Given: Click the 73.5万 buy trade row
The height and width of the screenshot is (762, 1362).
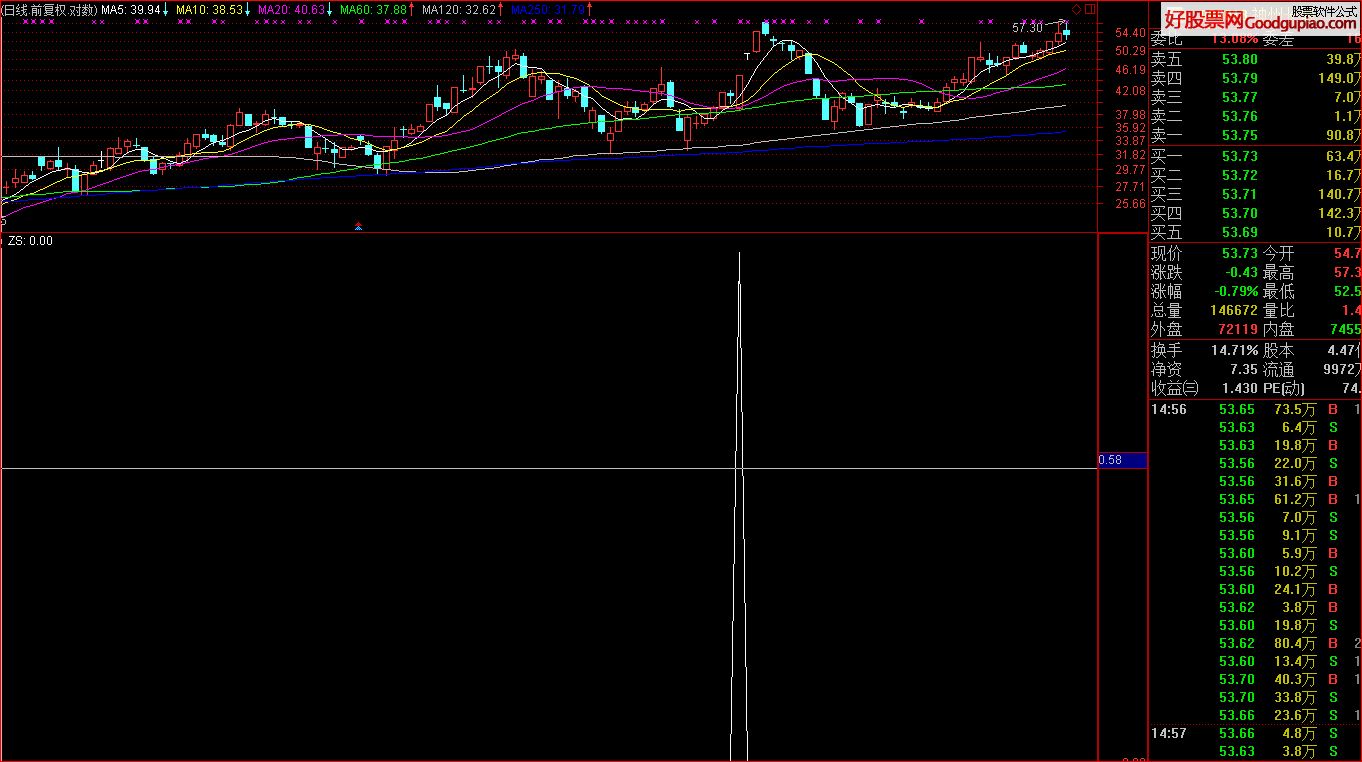Looking at the screenshot, I should pyautogui.click(x=1255, y=409).
